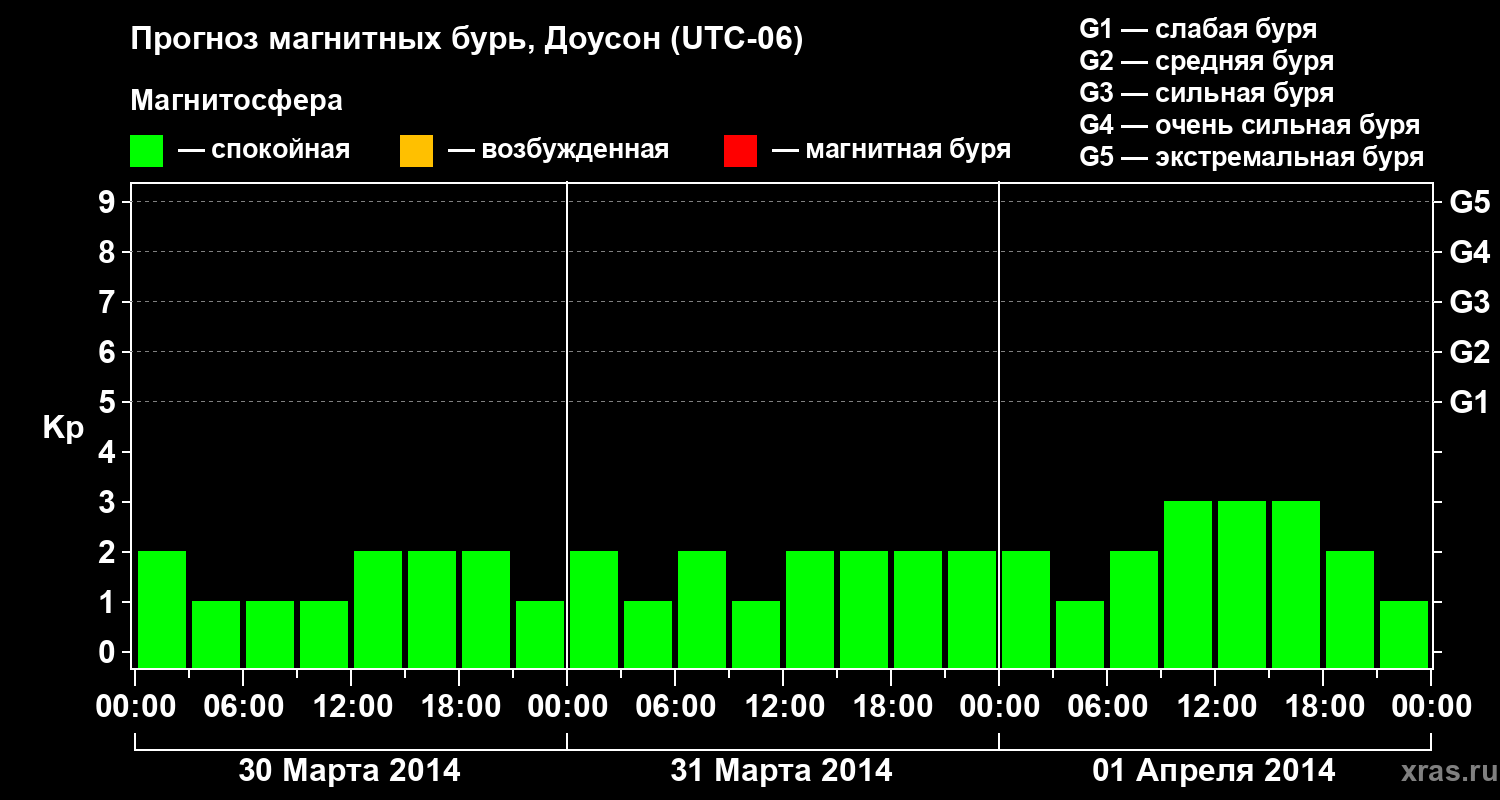Click the final bar of 01 Апреля before midnight
This screenshot has width=1500, height=800.
[1404, 634]
